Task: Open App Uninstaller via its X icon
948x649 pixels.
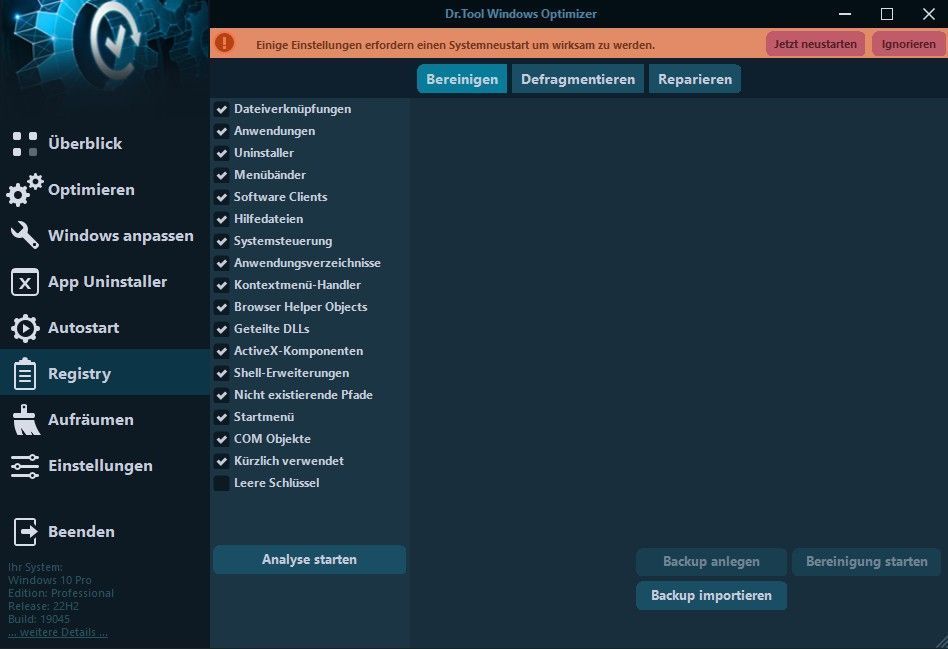Action: coord(25,282)
